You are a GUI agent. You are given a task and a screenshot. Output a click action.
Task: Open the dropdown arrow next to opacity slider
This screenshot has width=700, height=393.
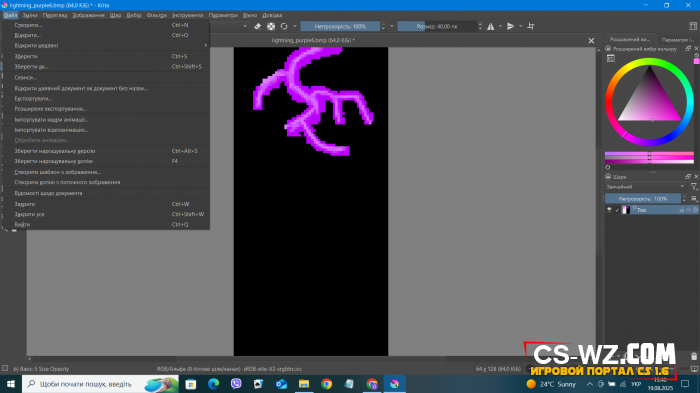pyautogui.click(x=392, y=26)
